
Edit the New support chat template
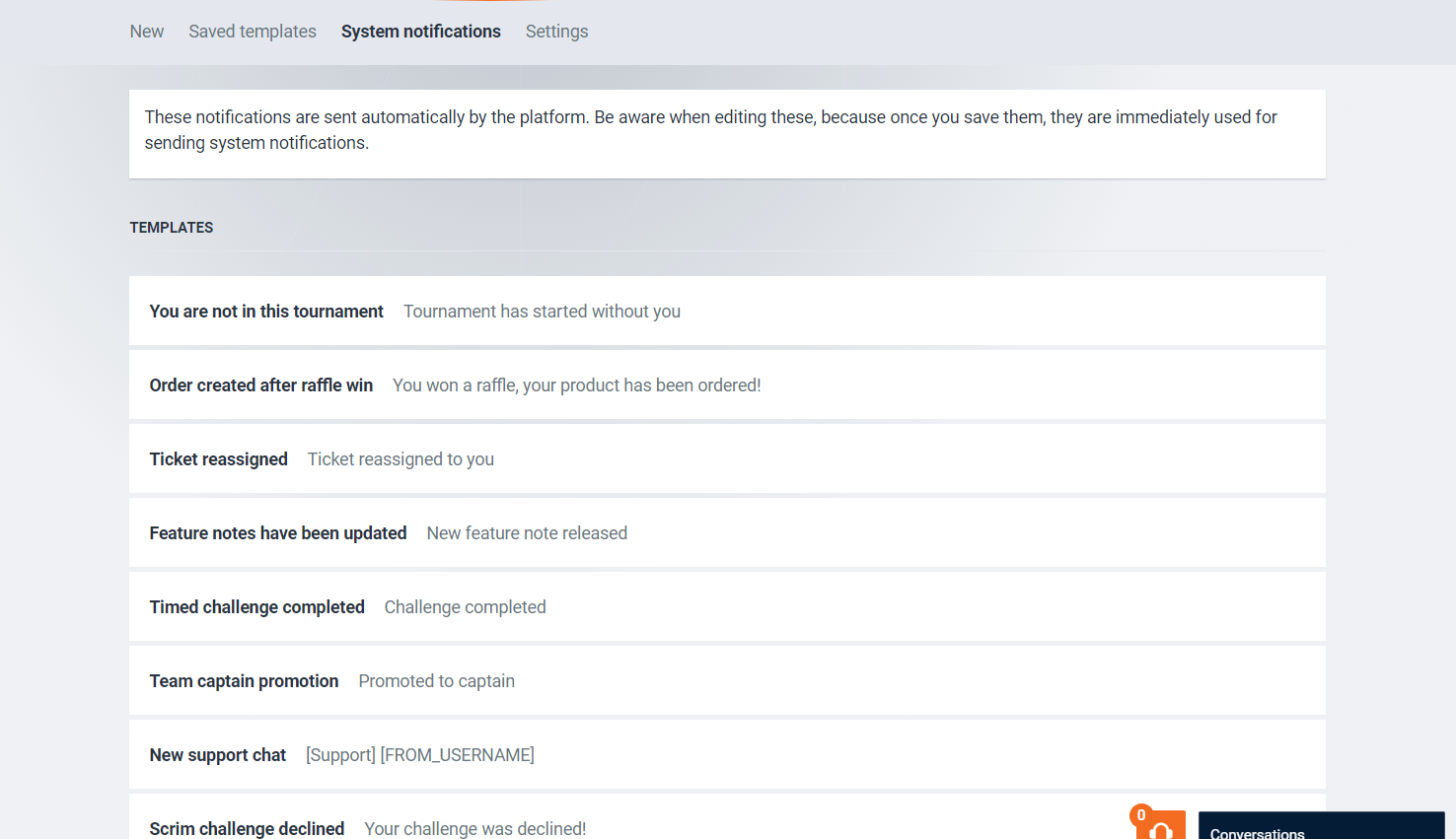(x=218, y=755)
